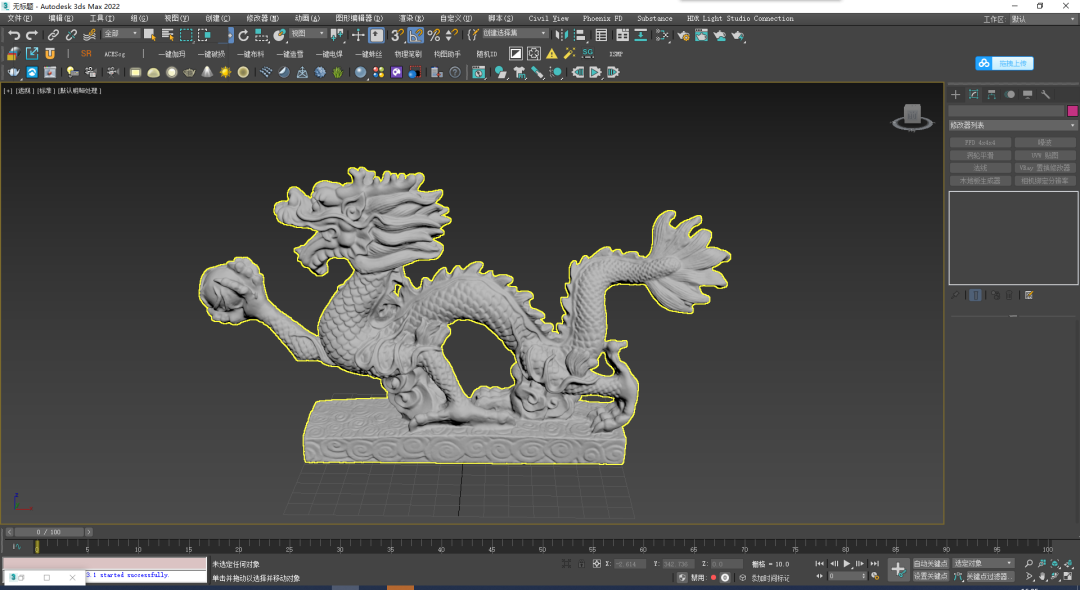
Task: Open the Utilities wrench panel icon
Action: coord(1045,95)
